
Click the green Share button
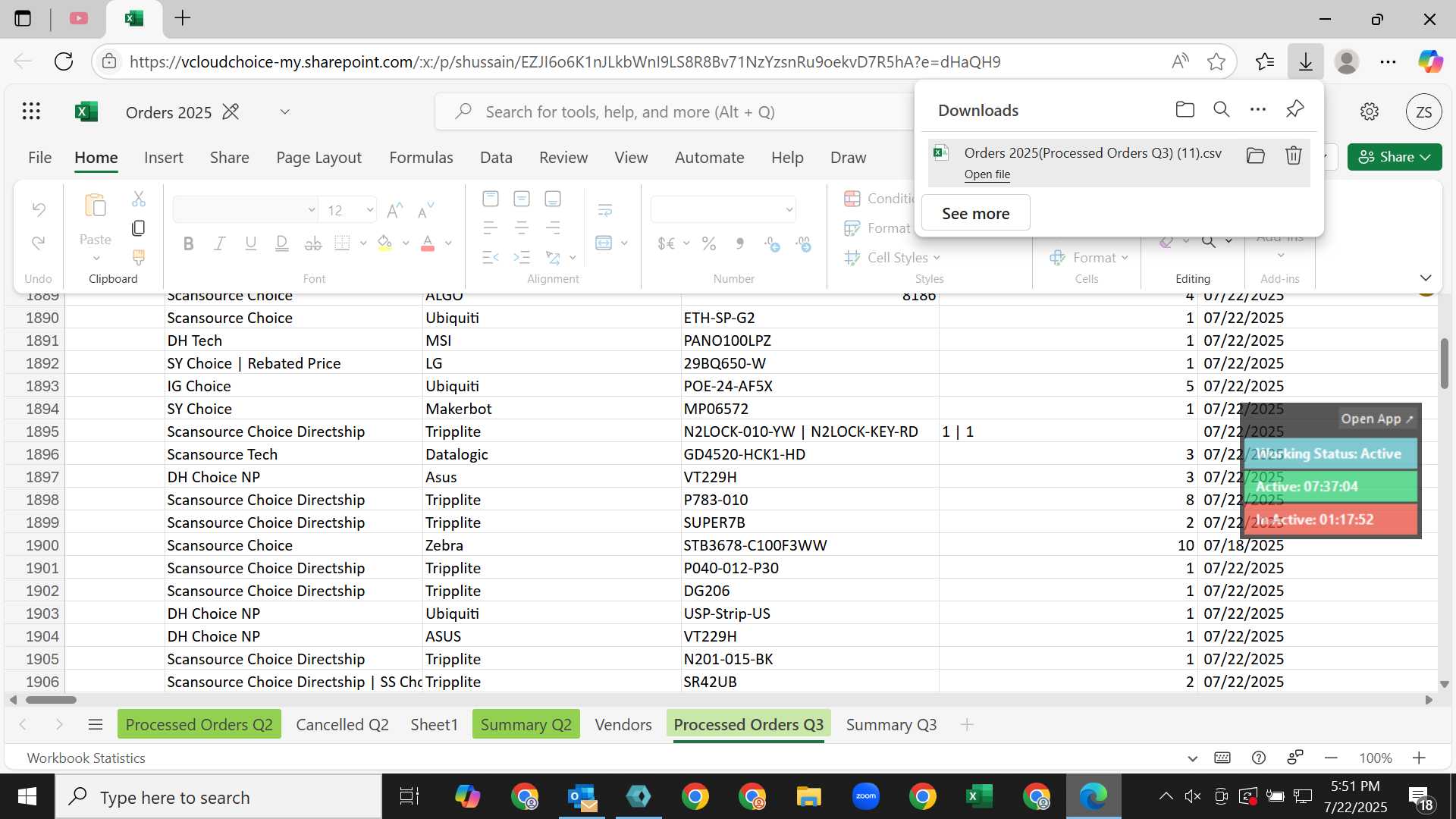point(1394,157)
